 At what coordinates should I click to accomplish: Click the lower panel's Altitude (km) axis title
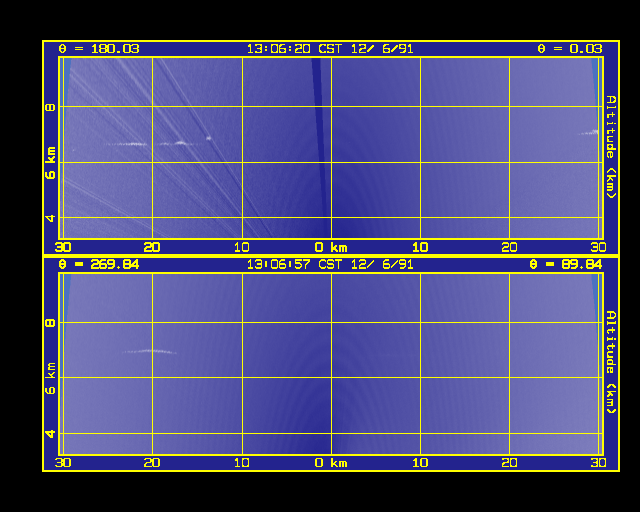(611, 362)
